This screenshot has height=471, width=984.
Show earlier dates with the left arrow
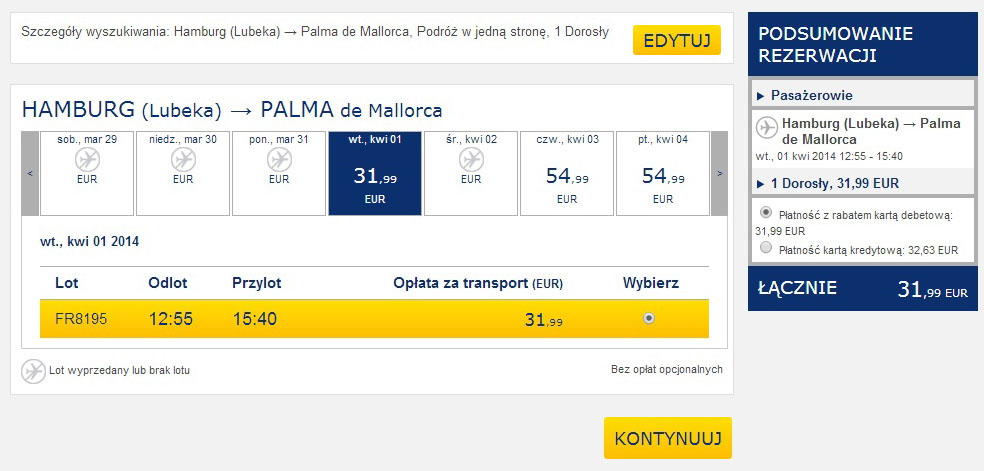coord(30,173)
